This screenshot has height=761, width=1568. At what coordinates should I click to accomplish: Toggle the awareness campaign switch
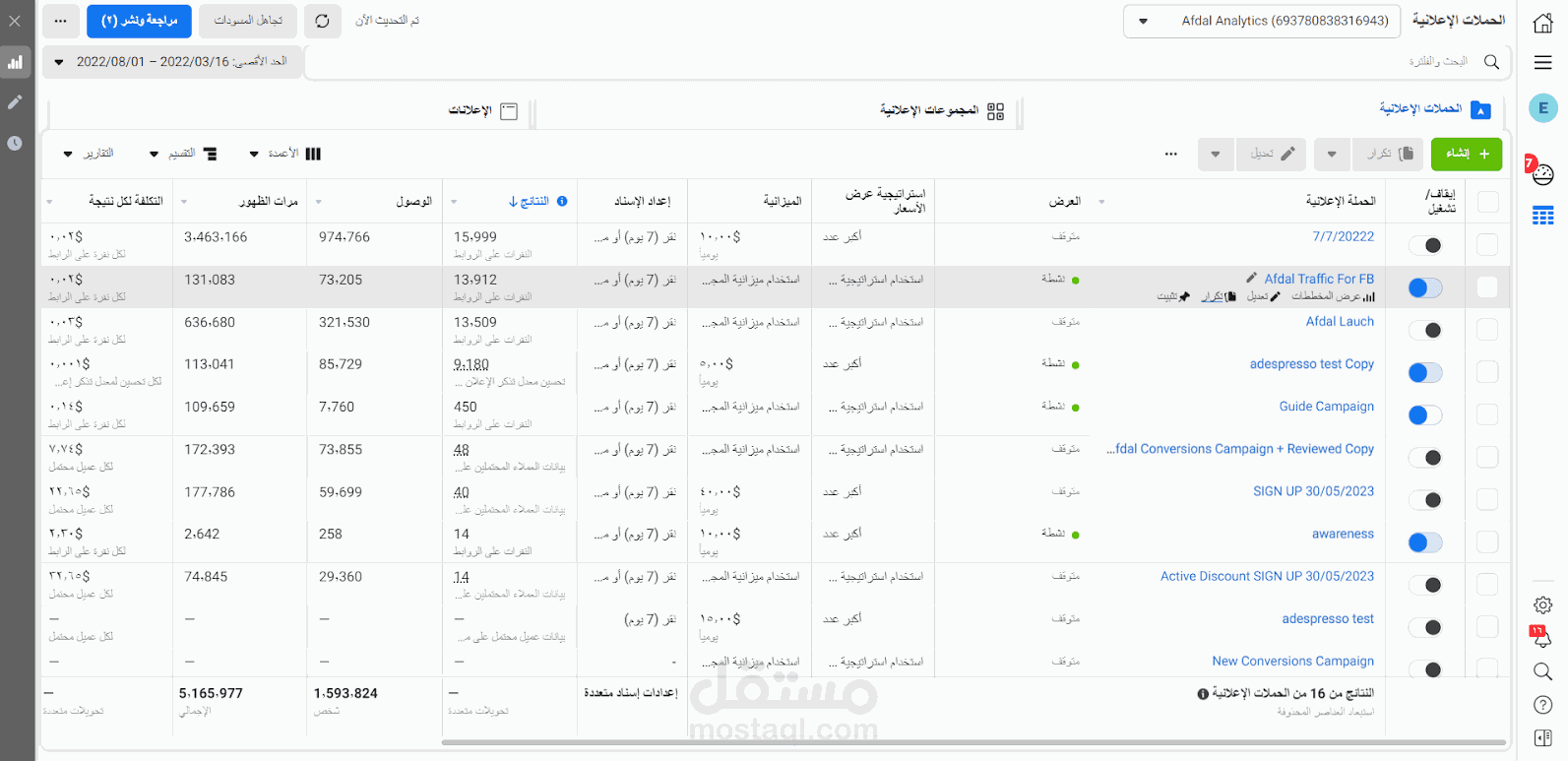click(1425, 542)
